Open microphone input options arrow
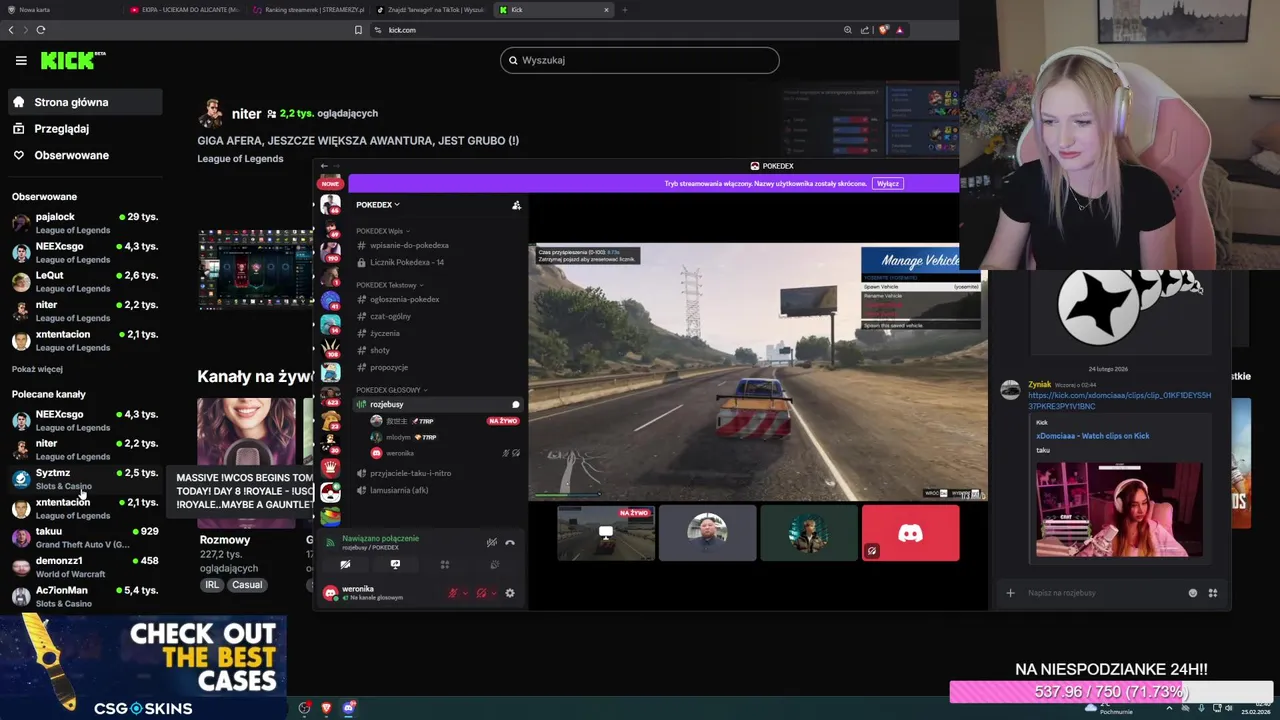 465,593
